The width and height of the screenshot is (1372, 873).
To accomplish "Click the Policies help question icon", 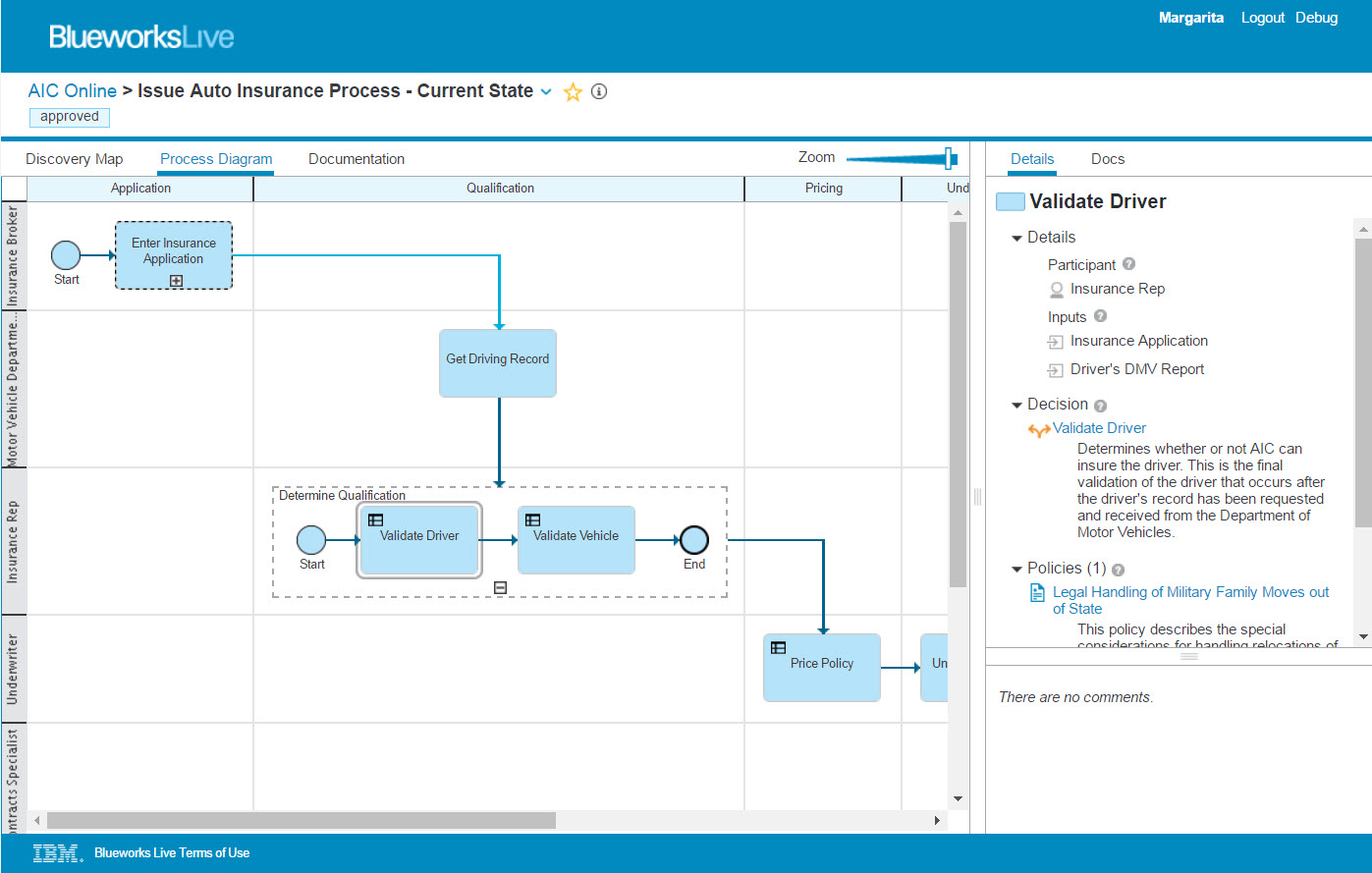I will pyautogui.click(x=1118, y=570).
